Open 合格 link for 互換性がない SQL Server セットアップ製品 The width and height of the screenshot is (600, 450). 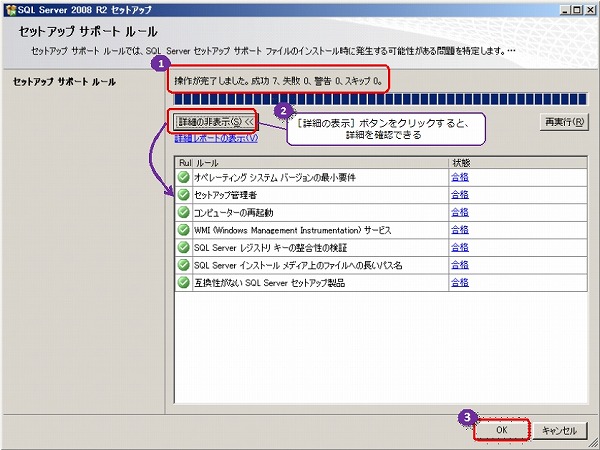click(x=460, y=283)
